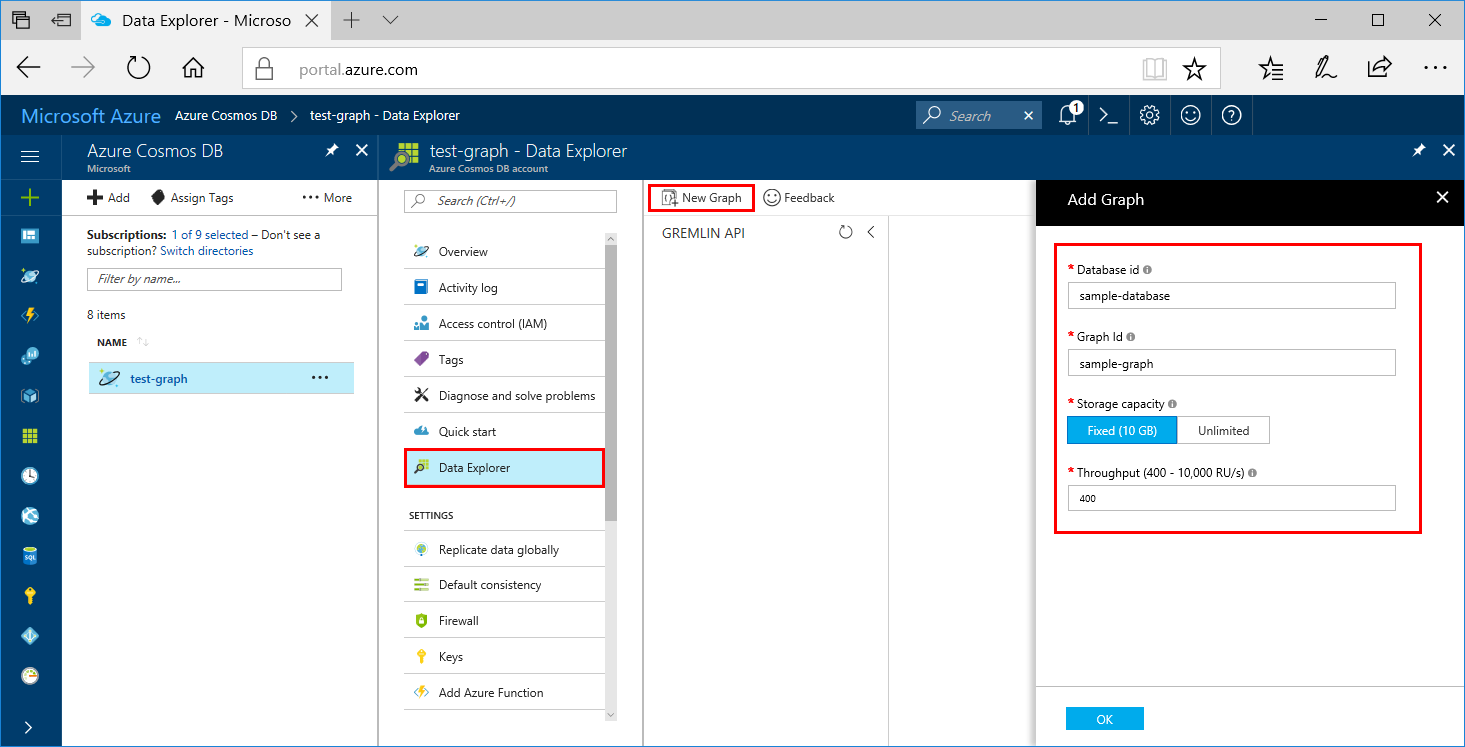Toggle the hamburger navigation menu

tap(30, 155)
